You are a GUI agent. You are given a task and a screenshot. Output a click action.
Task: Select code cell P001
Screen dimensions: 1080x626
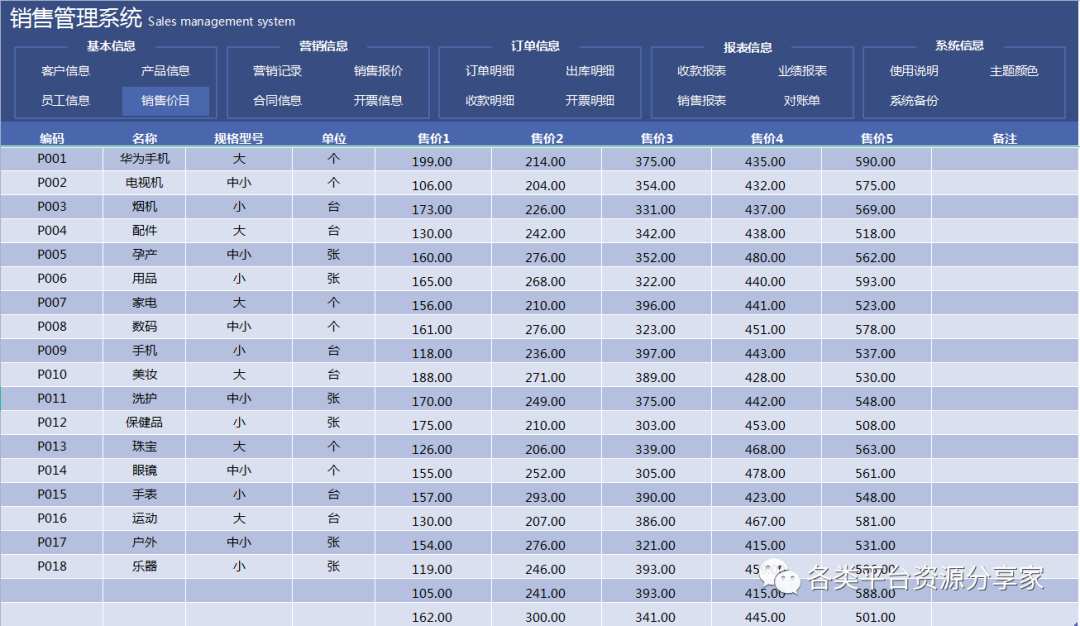(52, 159)
